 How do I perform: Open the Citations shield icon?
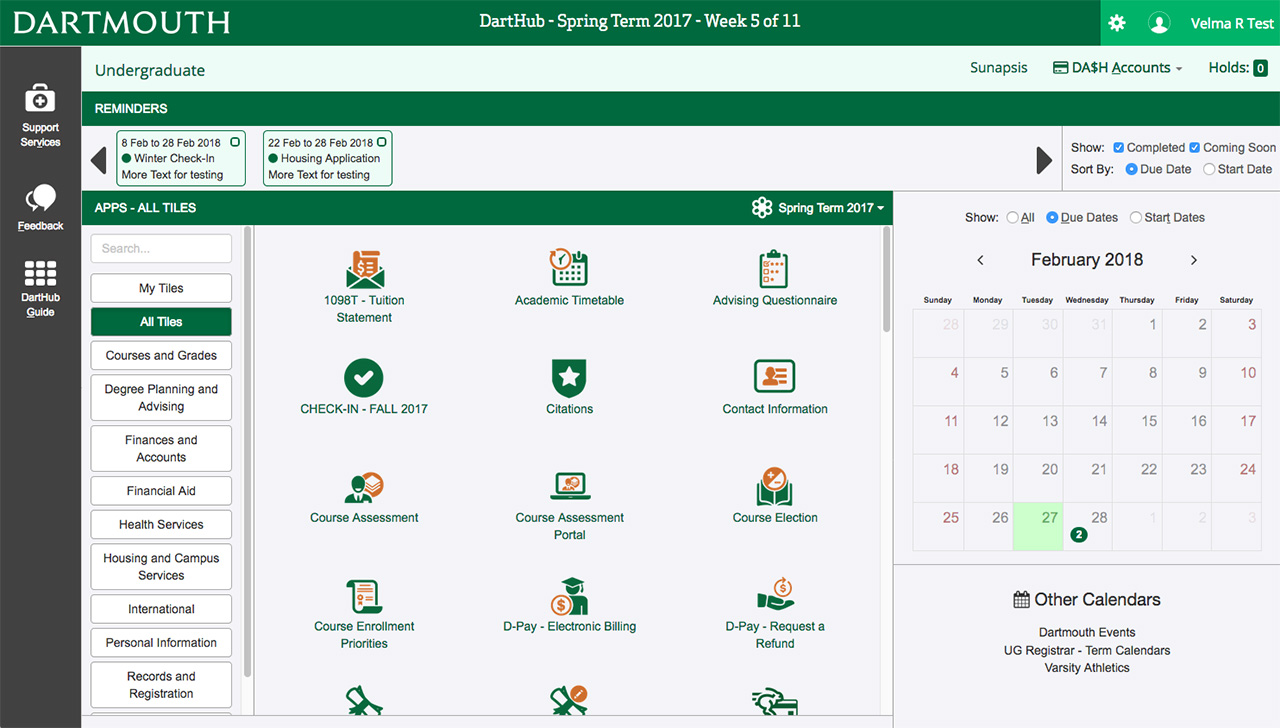click(569, 378)
